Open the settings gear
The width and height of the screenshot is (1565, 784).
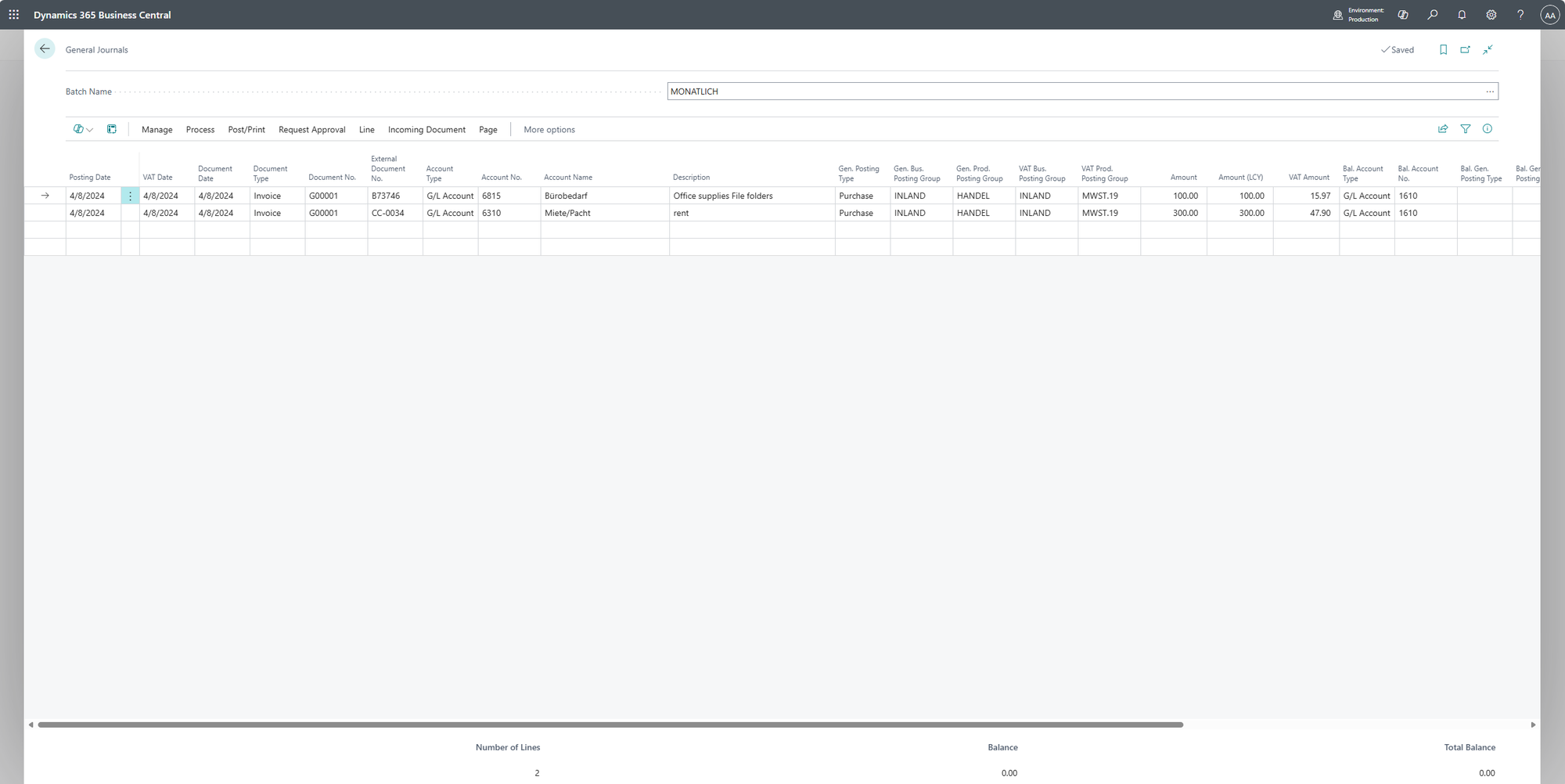(x=1491, y=15)
